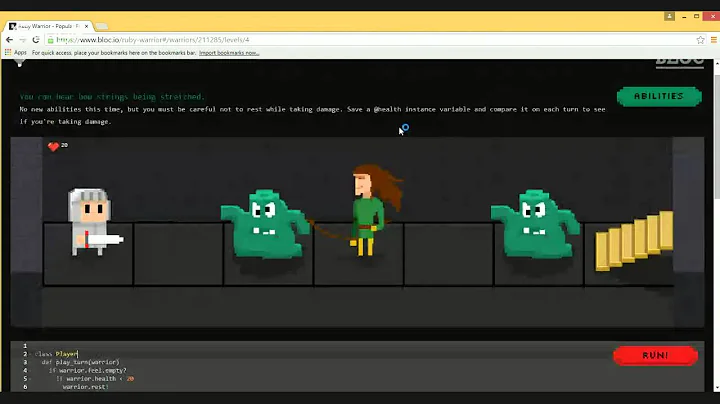Click the Import bookmarks now link
The height and width of the screenshot is (404, 720).
point(229,53)
